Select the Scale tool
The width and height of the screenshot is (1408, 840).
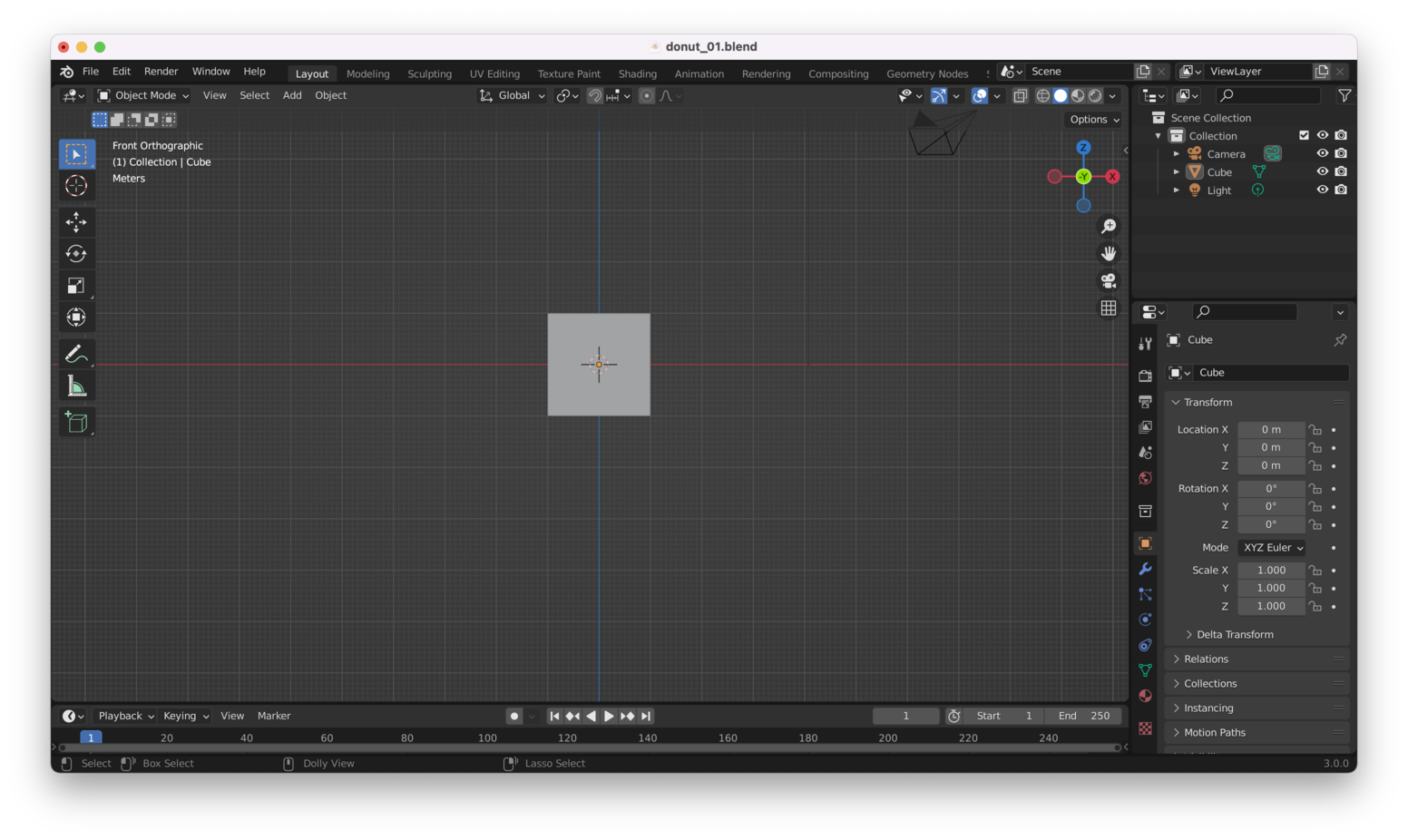click(76, 286)
